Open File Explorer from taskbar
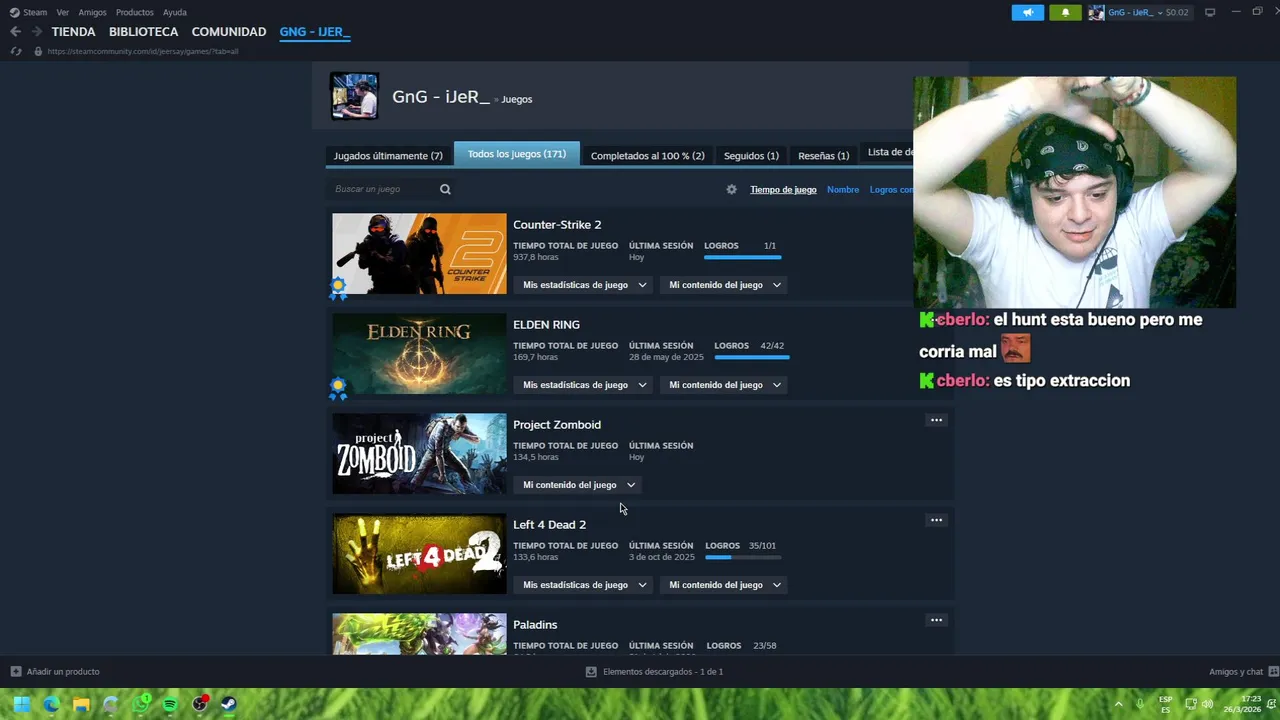This screenshot has width=1280, height=720. [81, 704]
